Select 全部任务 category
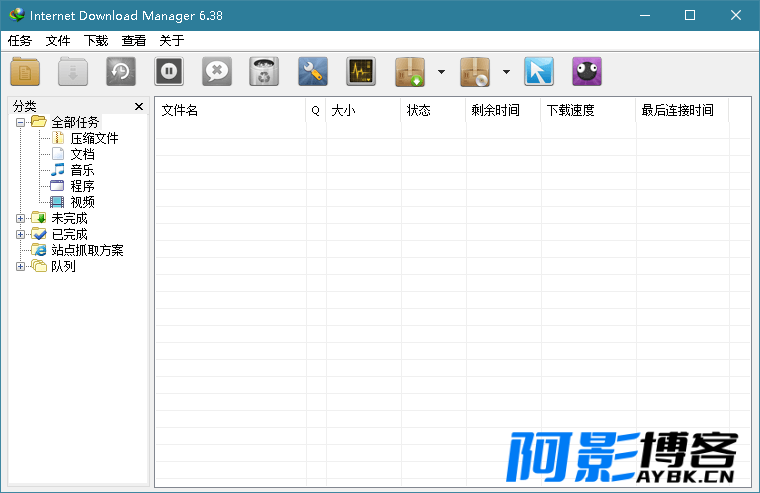Viewport: 760px width, 493px height. 75,122
